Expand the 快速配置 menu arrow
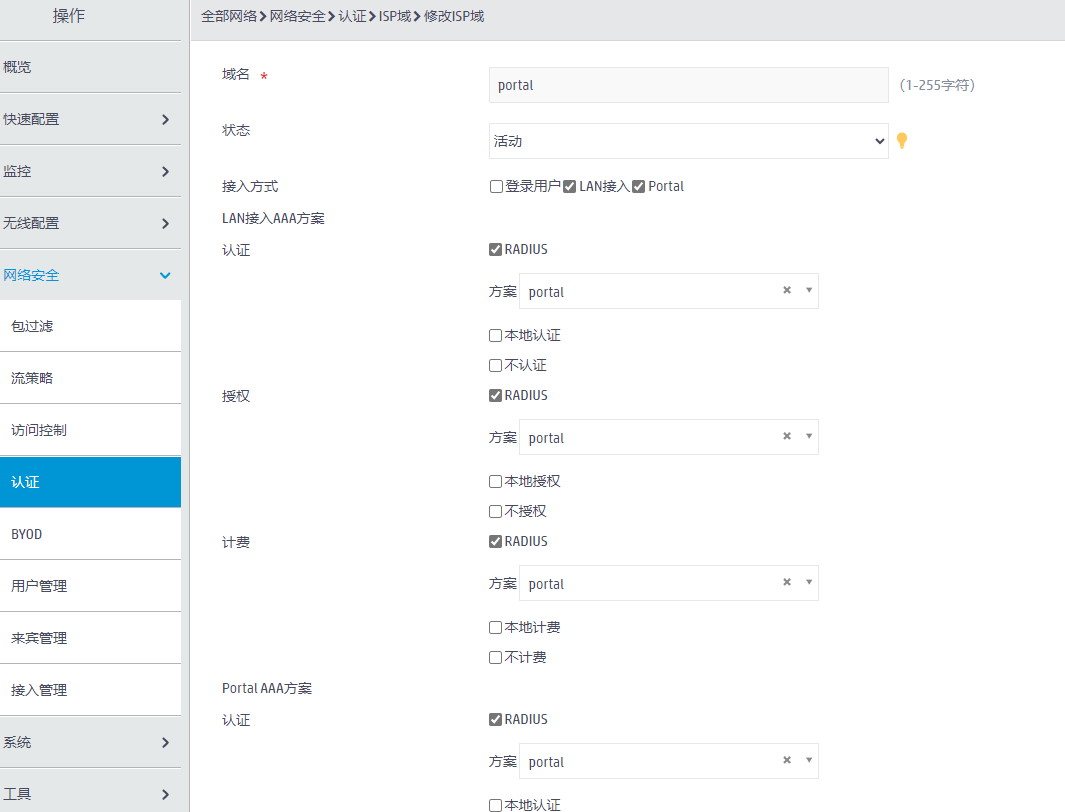Viewport: 1065px width, 812px height. pos(165,119)
